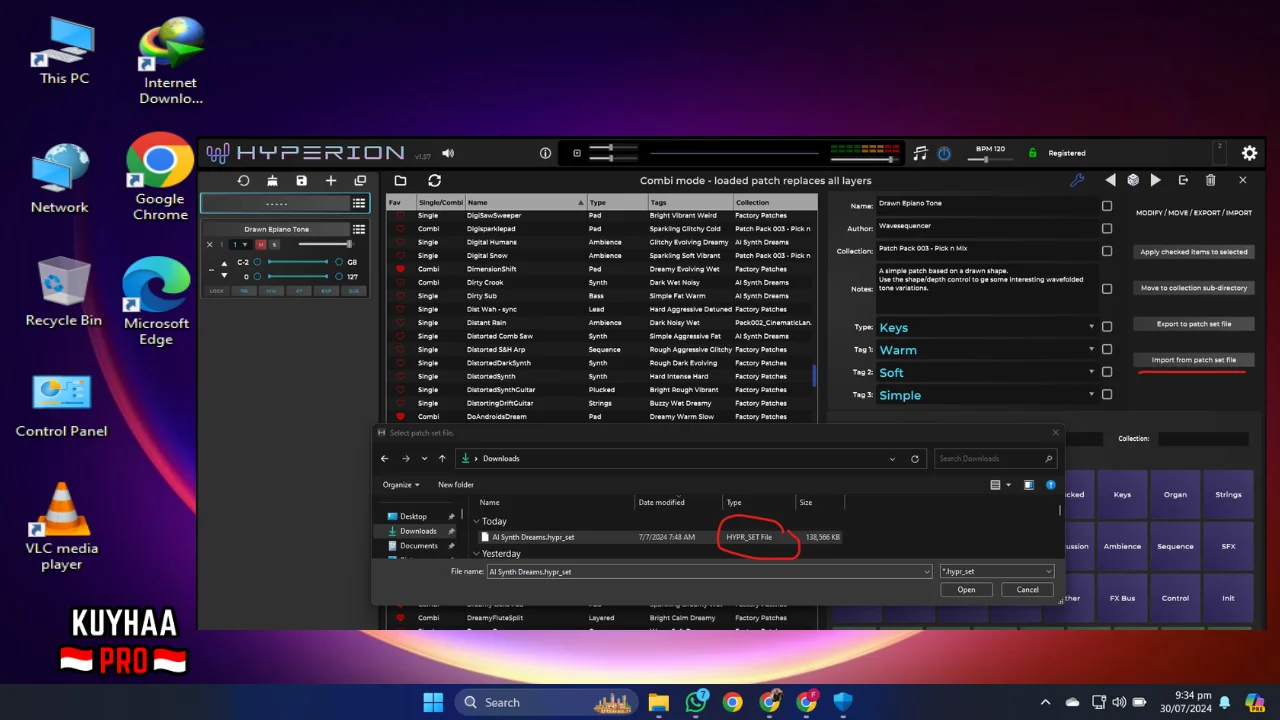Click the export arrow icon in browser toolbar
This screenshot has width=1280, height=720.
pos(1183,180)
